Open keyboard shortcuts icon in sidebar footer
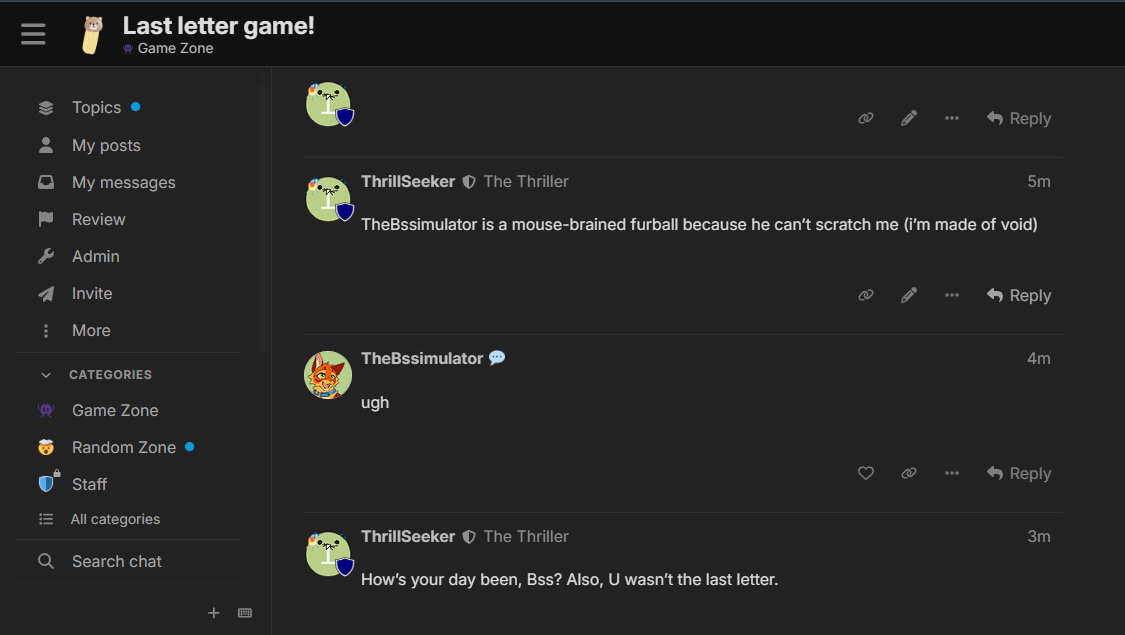Screen dimensions: 1125x635 [245, 613]
